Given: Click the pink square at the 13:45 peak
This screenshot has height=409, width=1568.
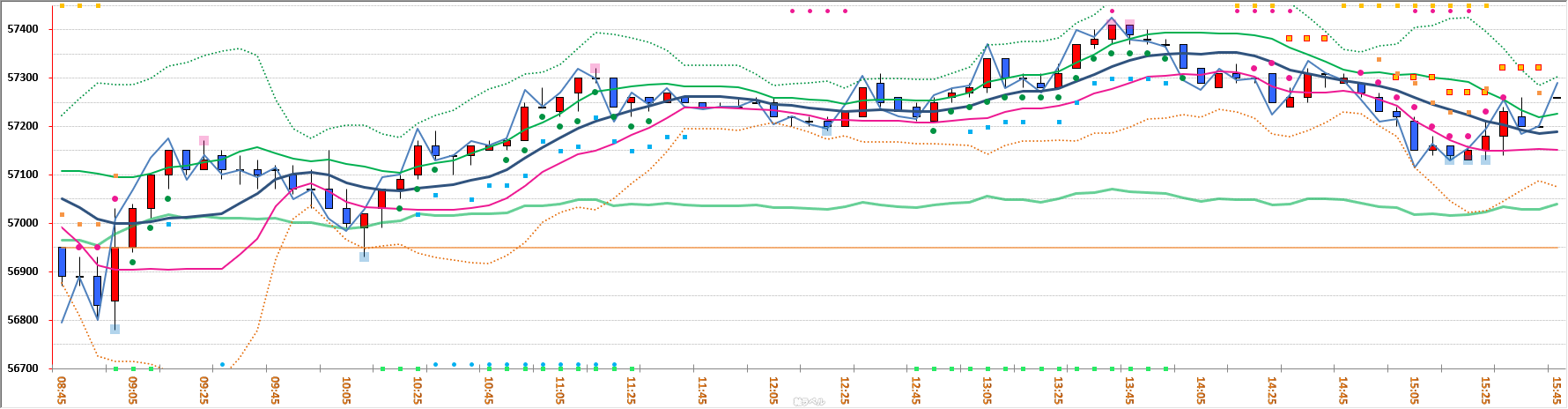Looking at the screenshot, I should tap(1129, 24).
